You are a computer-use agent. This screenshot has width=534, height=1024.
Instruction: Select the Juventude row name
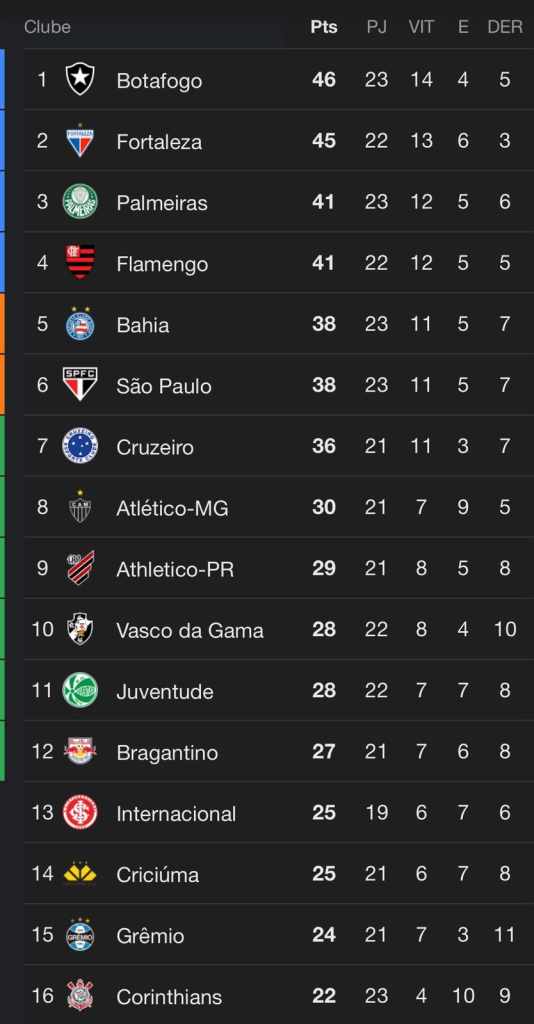coord(165,692)
